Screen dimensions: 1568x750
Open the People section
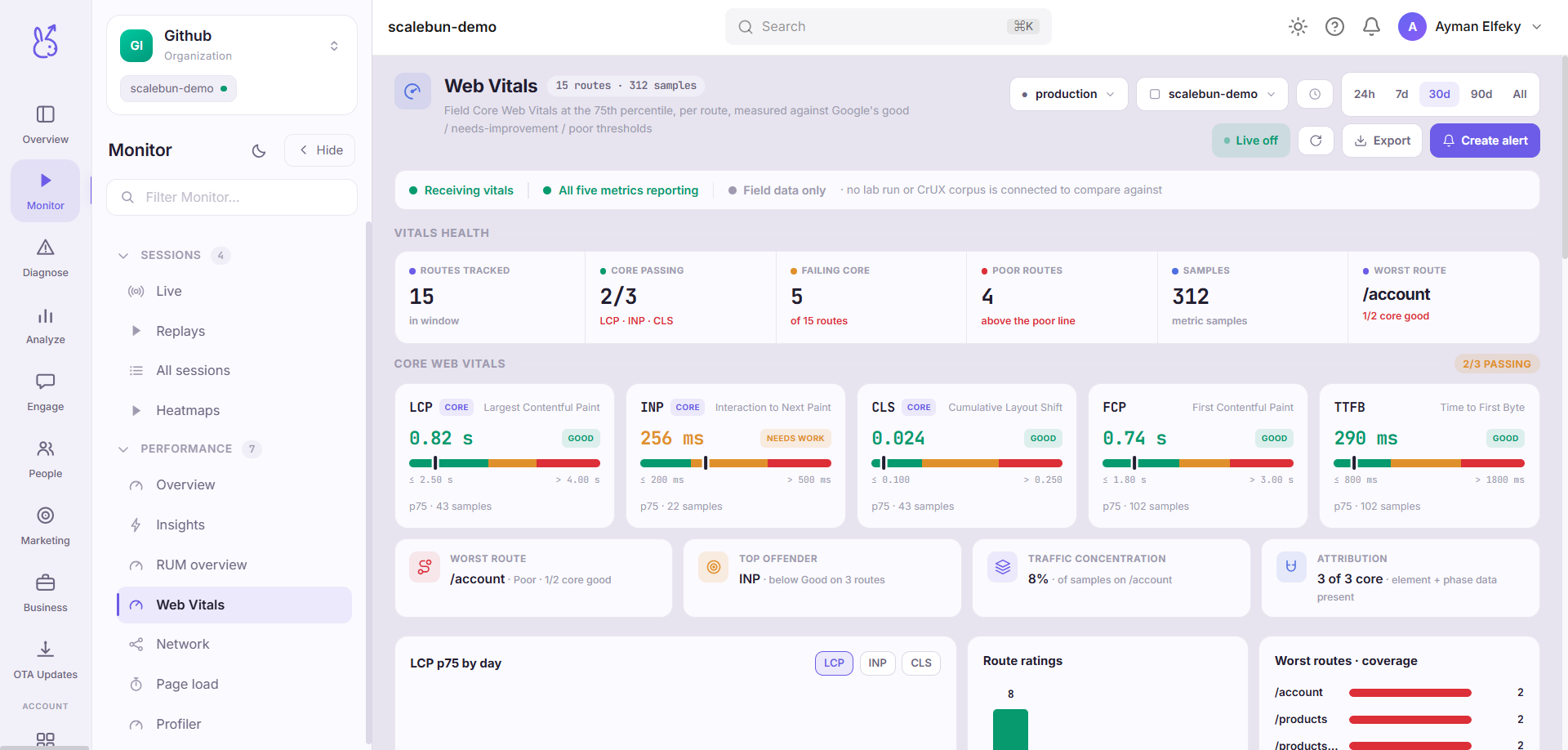(x=45, y=459)
